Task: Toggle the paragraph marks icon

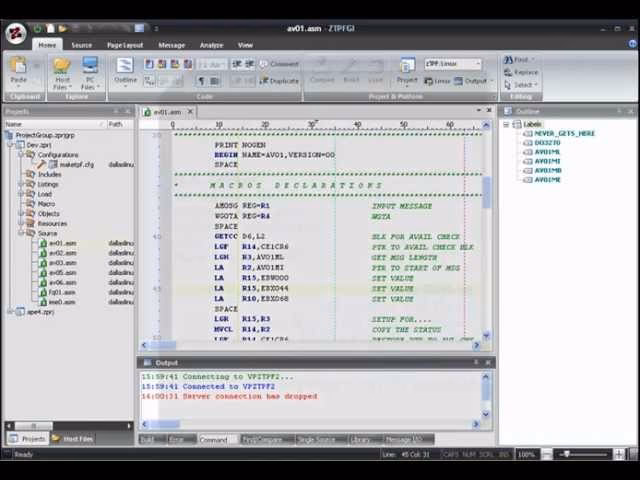Action: pos(201,81)
